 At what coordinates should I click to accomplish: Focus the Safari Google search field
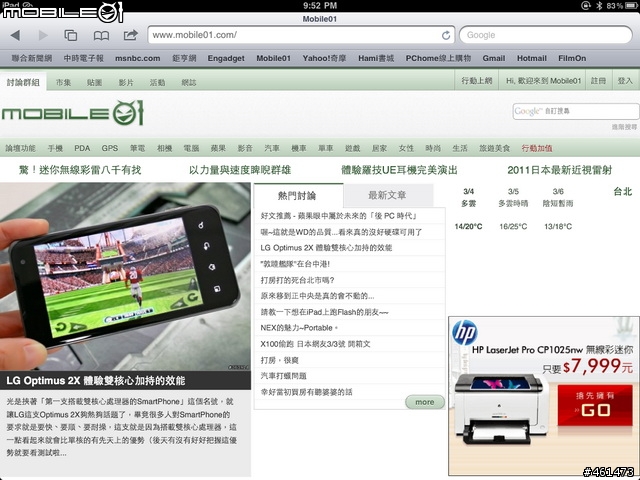546,35
